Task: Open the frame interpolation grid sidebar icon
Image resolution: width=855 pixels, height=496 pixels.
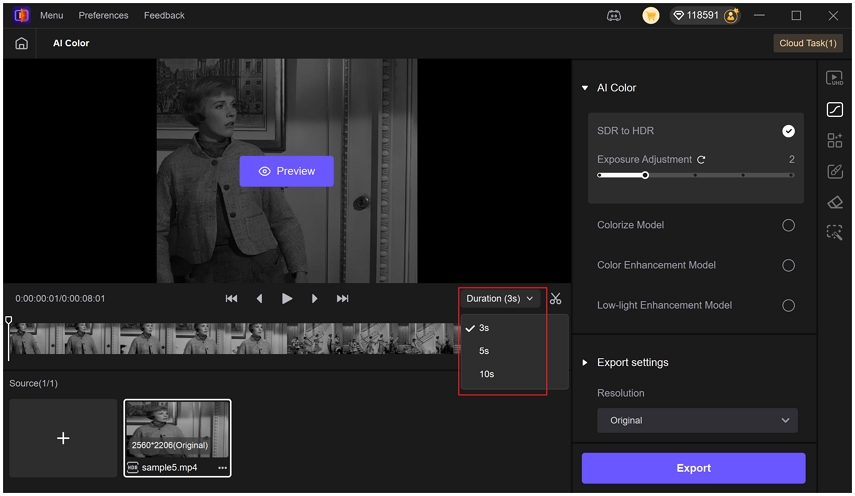Action: click(x=834, y=141)
